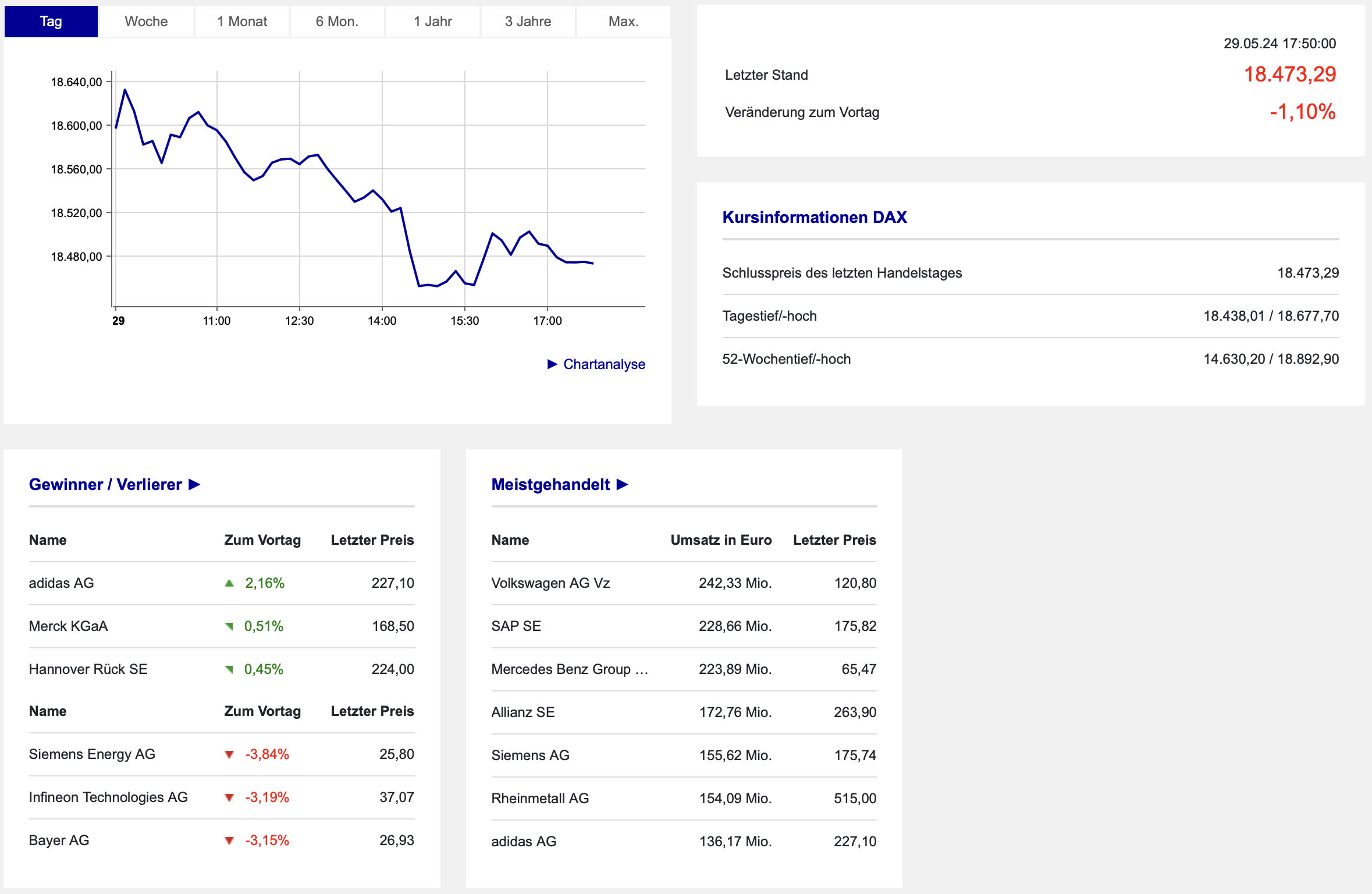Show the 6 Mon. chart period

coord(337,22)
